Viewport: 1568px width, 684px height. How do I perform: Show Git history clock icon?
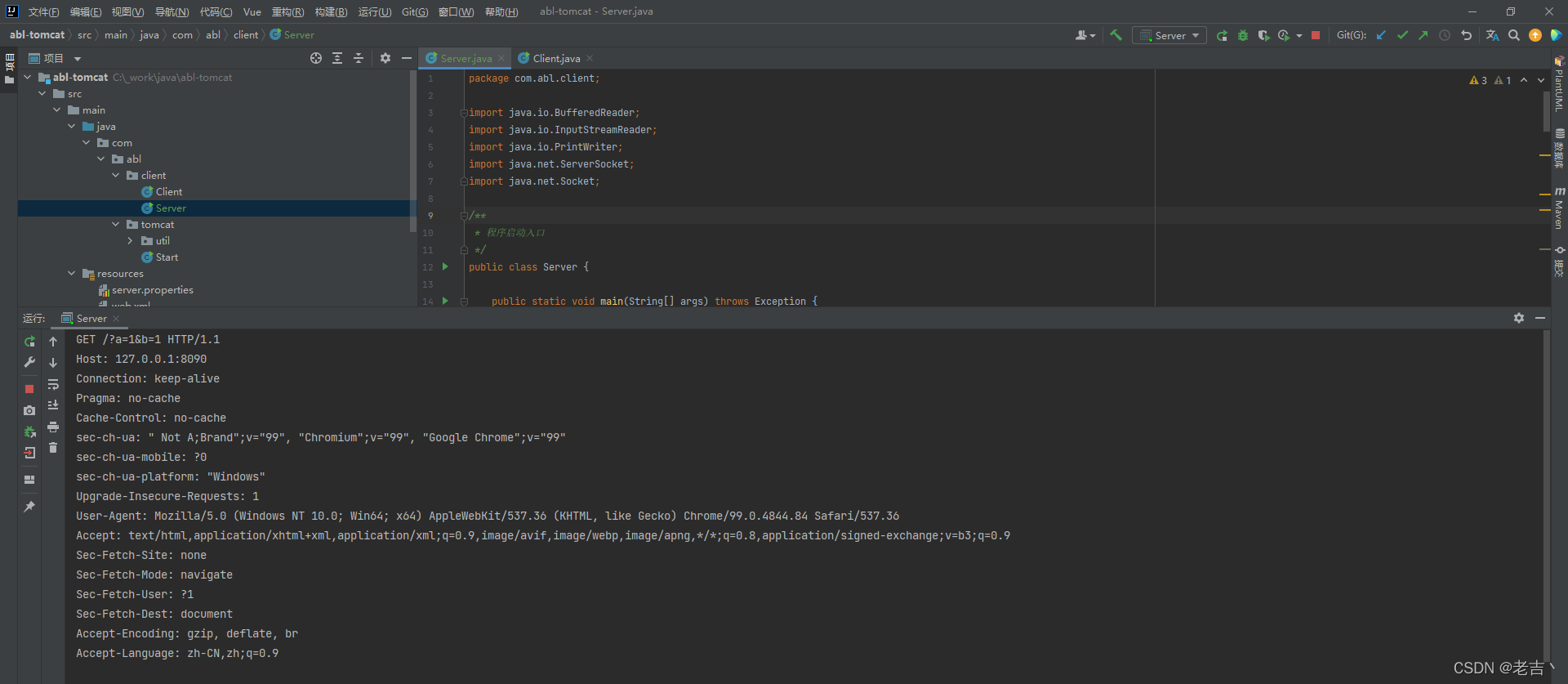click(x=1445, y=35)
